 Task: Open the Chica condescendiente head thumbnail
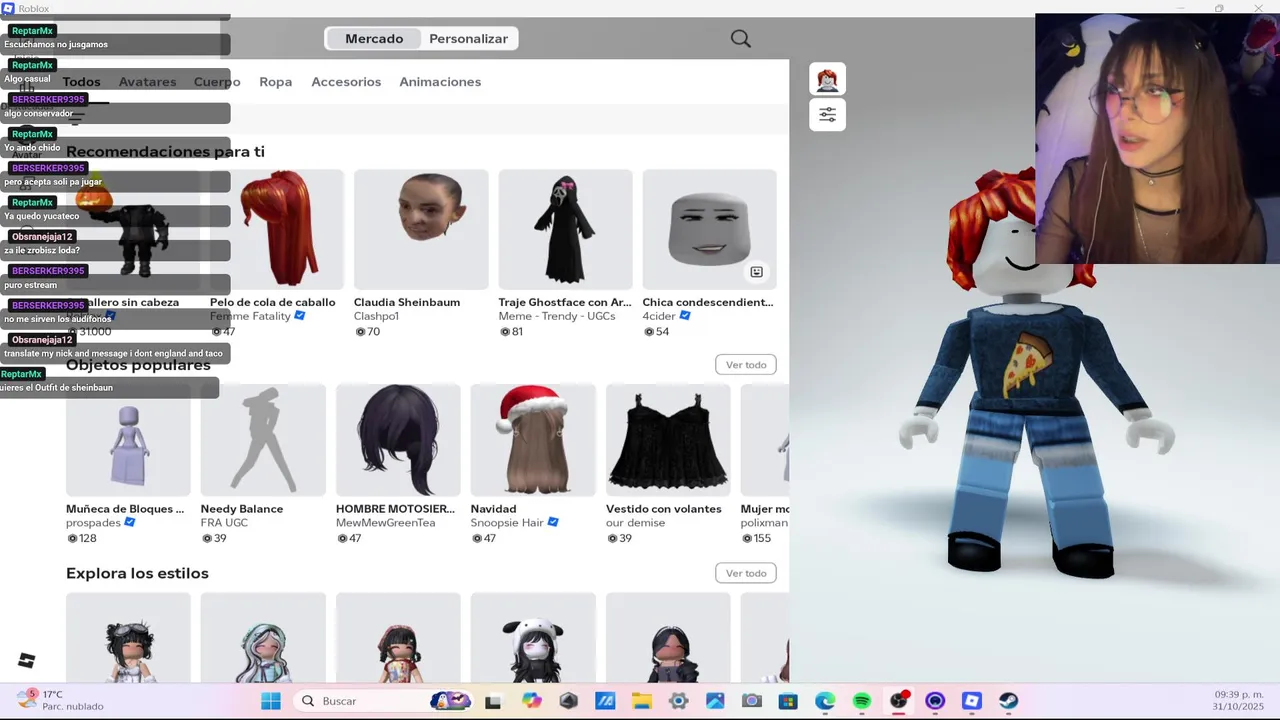(709, 229)
